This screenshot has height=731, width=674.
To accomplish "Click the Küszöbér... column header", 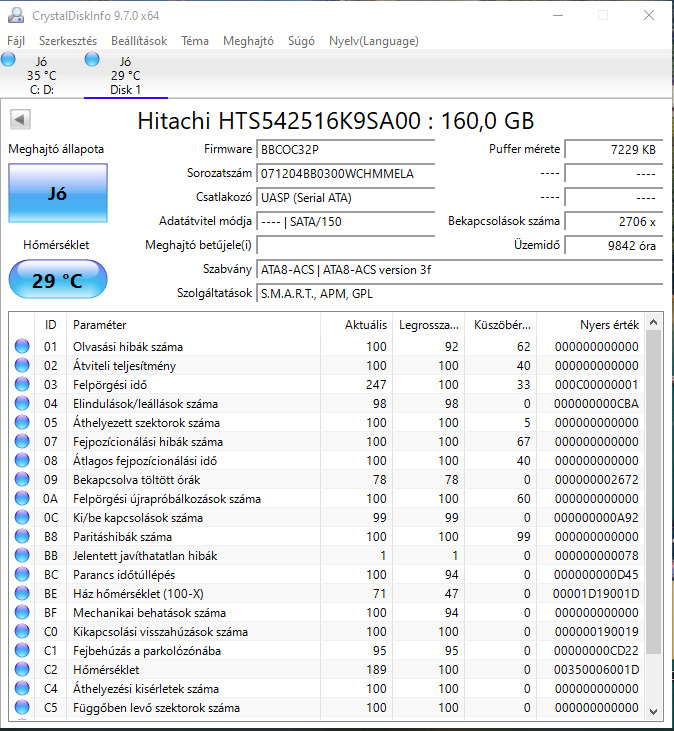I will click(501, 325).
